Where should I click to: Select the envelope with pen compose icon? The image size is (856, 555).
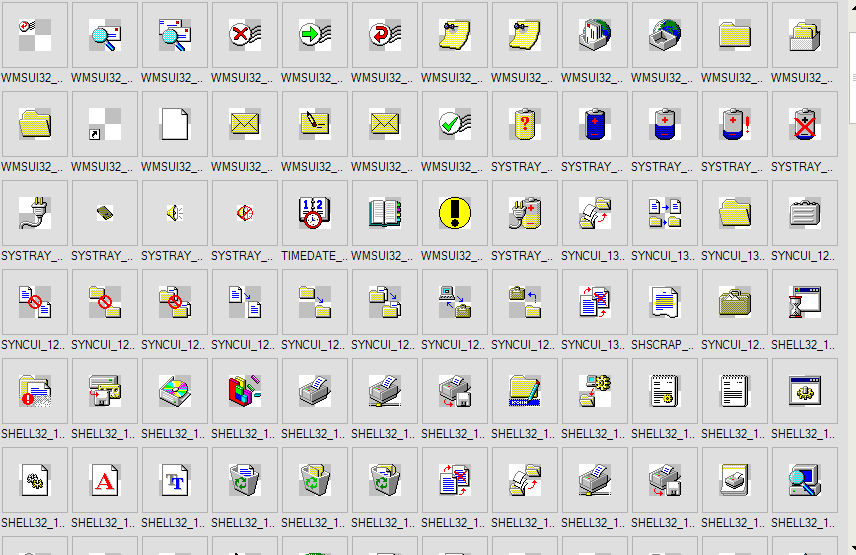[x=314, y=124]
